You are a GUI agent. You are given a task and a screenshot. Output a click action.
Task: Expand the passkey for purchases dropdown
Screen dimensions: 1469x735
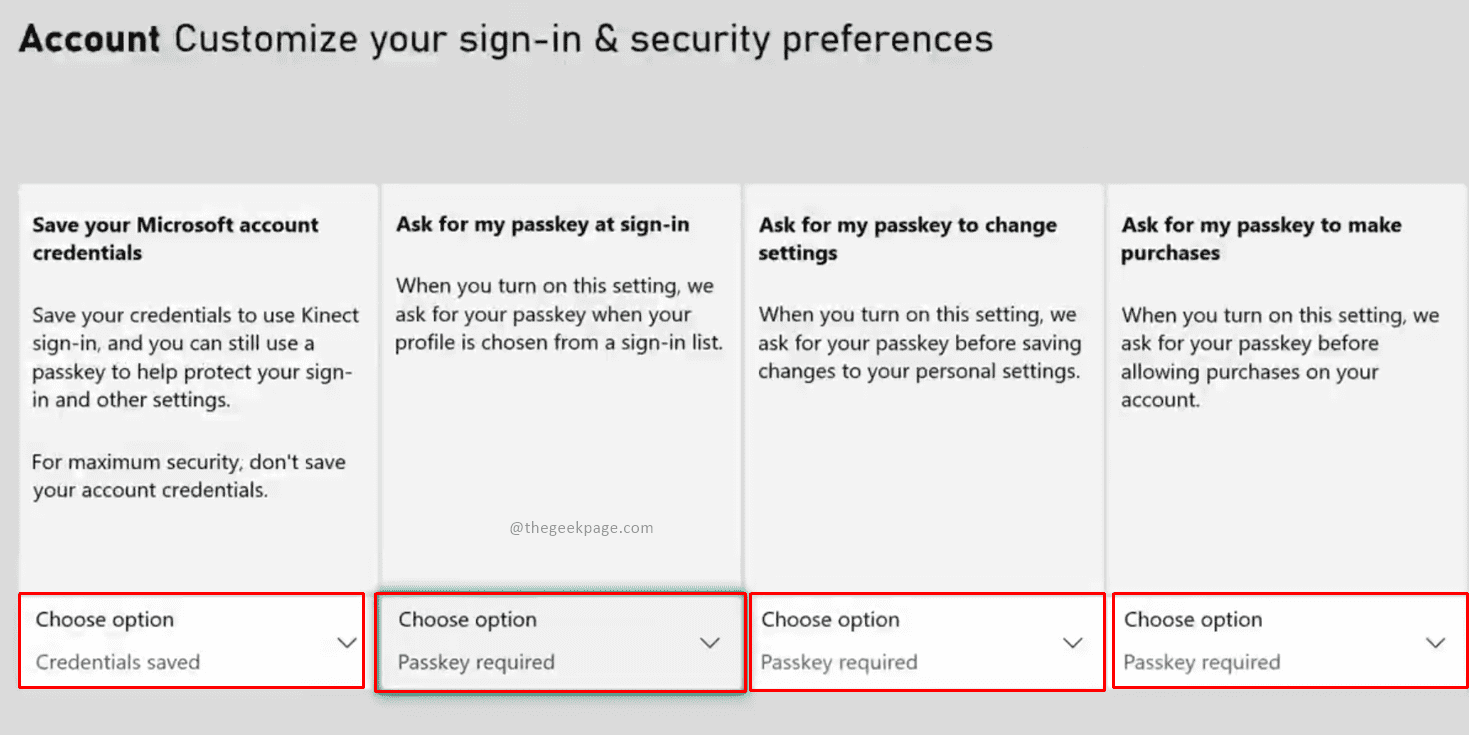(x=1437, y=643)
